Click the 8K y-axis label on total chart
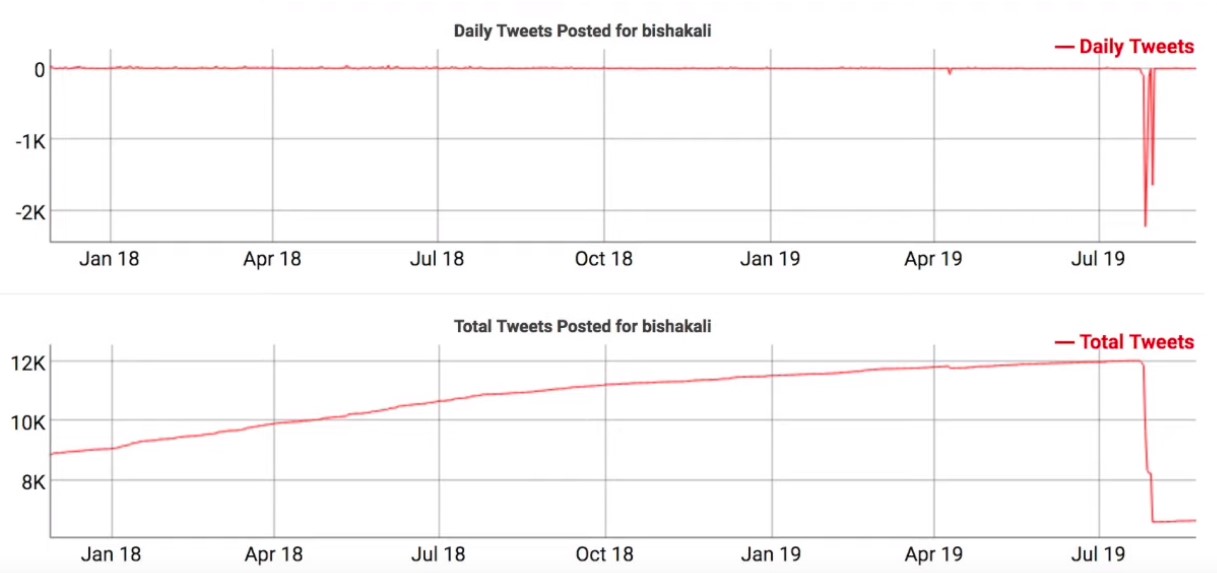 [32, 482]
